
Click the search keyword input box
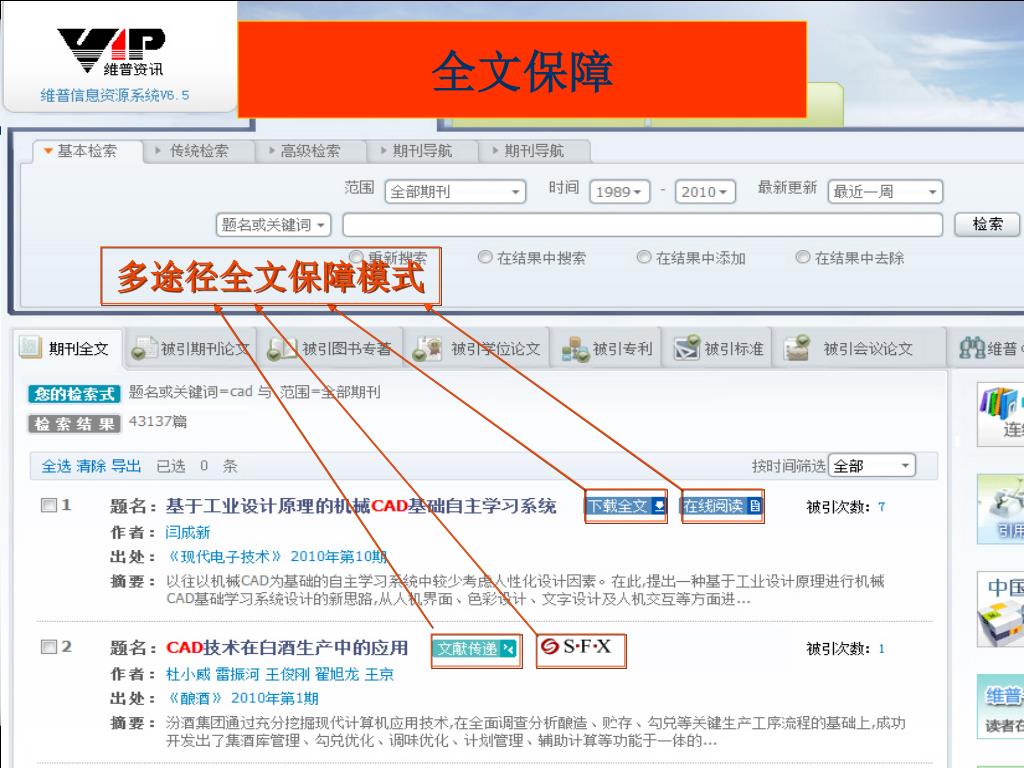pyautogui.click(x=643, y=225)
